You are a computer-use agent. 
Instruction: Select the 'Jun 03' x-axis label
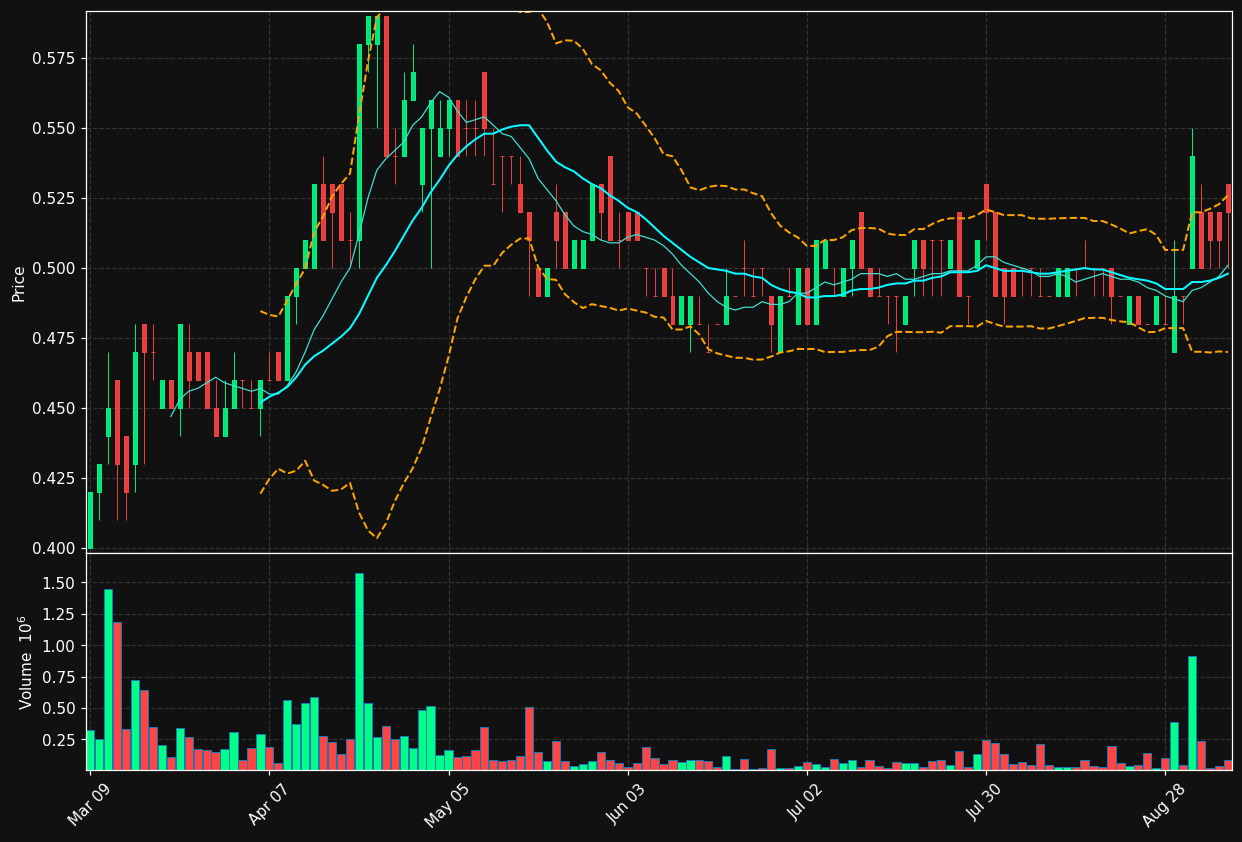pyautogui.click(x=627, y=803)
